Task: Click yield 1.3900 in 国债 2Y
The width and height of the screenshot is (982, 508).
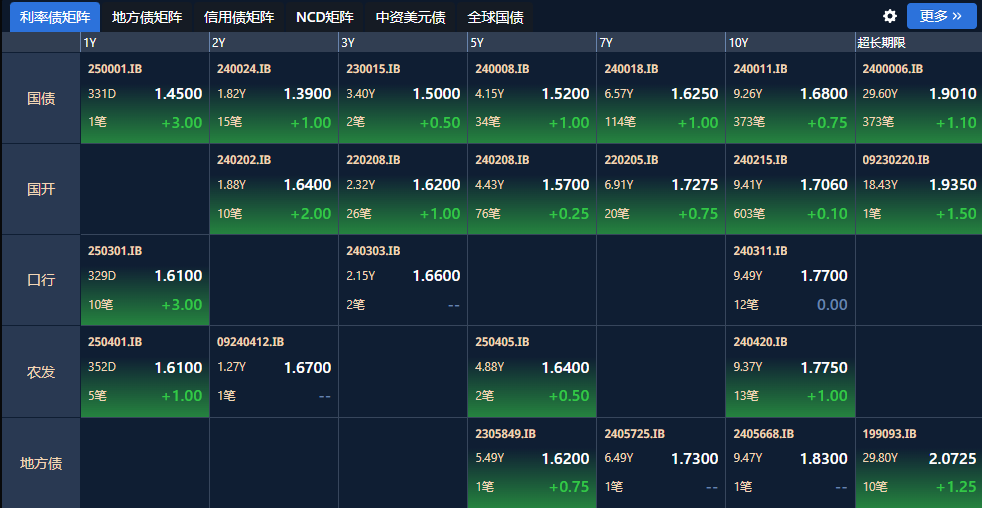Action: (308, 94)
